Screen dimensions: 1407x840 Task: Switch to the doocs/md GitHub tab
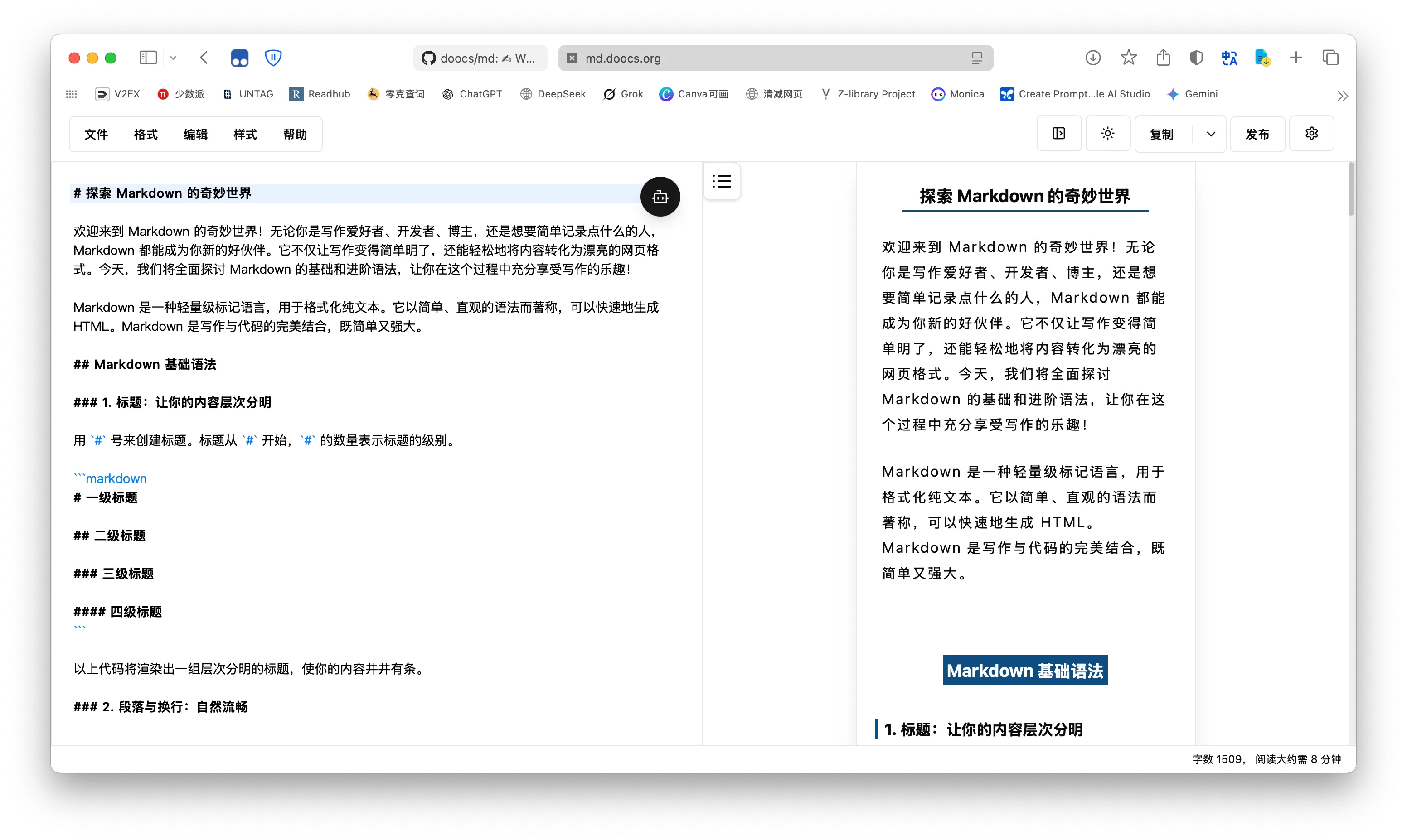pos(480,58)
